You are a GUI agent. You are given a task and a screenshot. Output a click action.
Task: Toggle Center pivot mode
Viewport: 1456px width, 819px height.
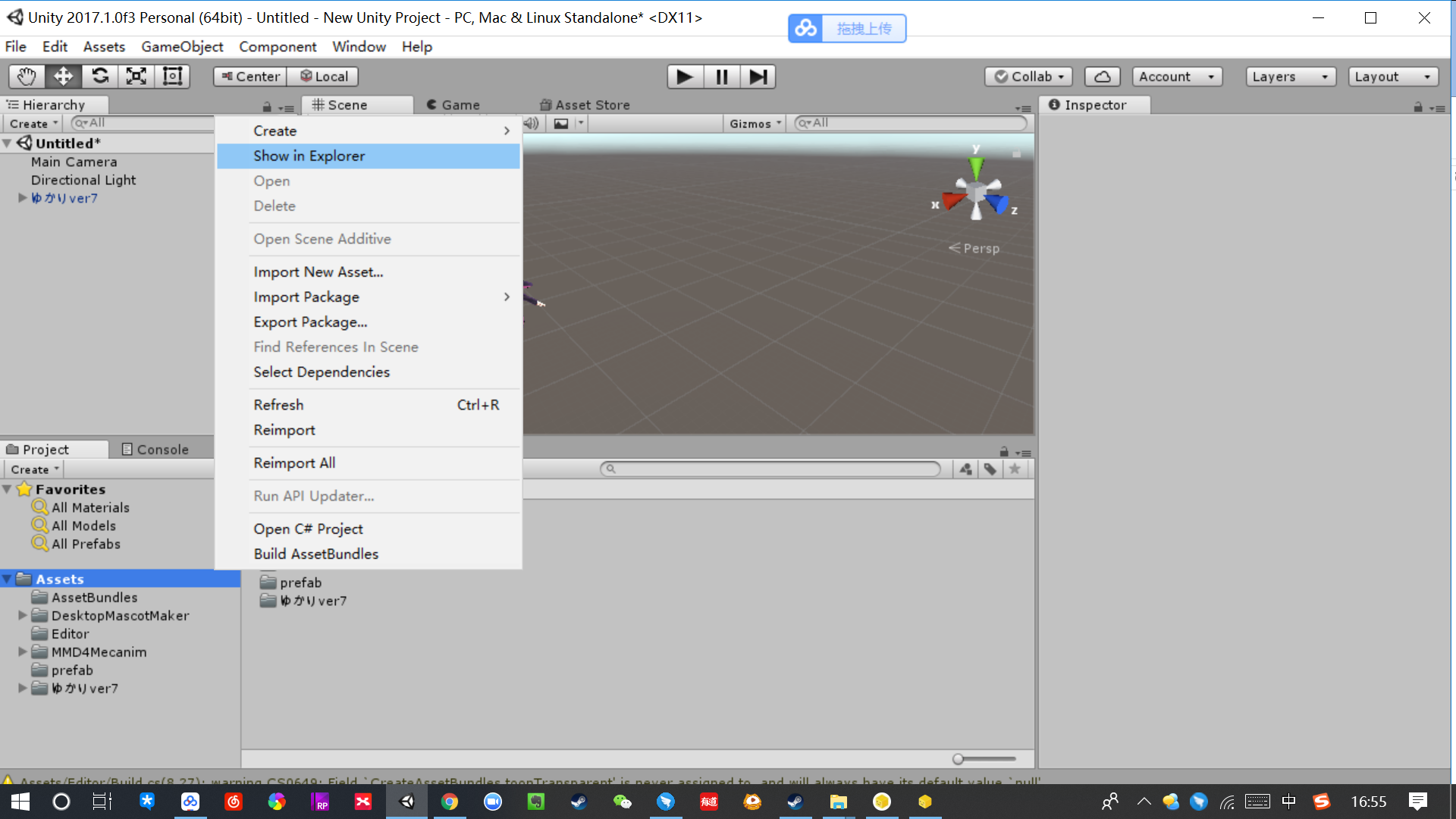pos(250,77)
